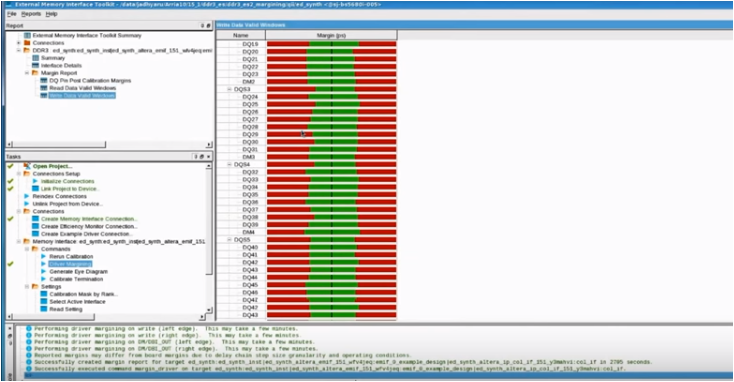Collapse the DQS5 group rows
Screen dimensions: 734x382
coord(229,240)
